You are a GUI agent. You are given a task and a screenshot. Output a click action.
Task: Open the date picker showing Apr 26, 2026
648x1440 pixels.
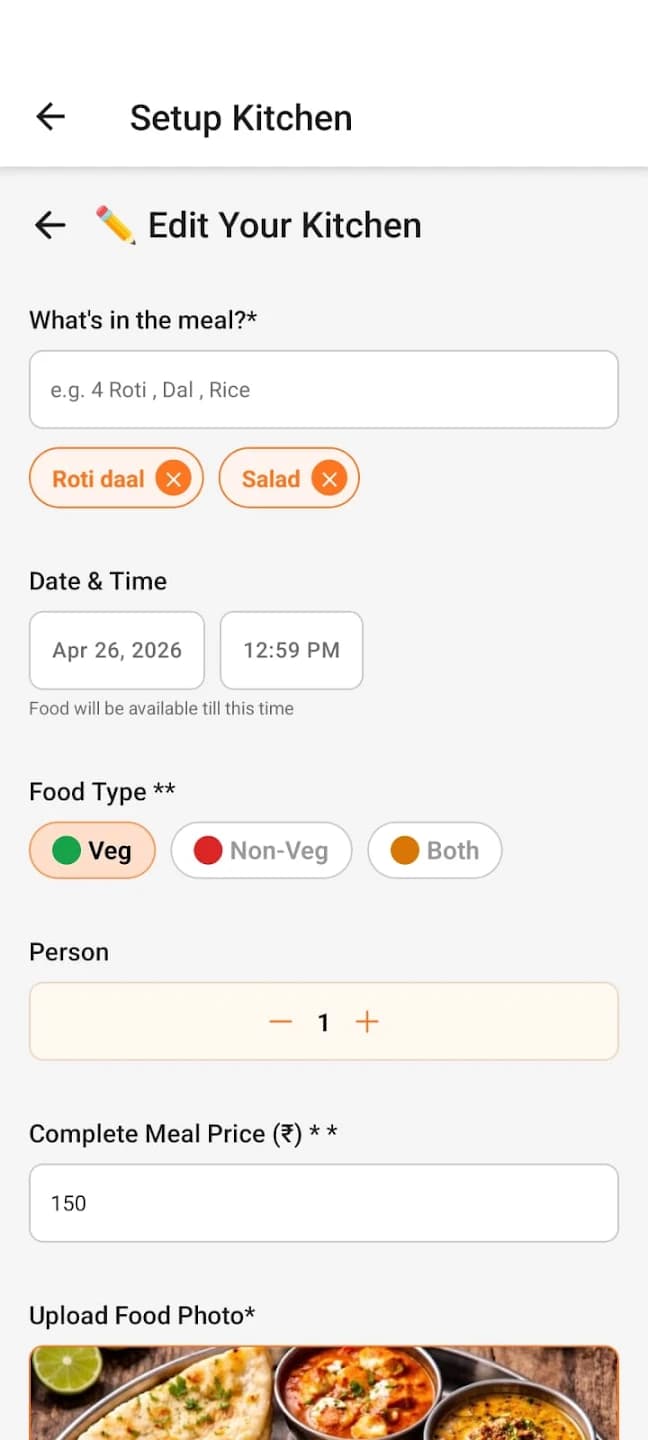tap(117, 650)
